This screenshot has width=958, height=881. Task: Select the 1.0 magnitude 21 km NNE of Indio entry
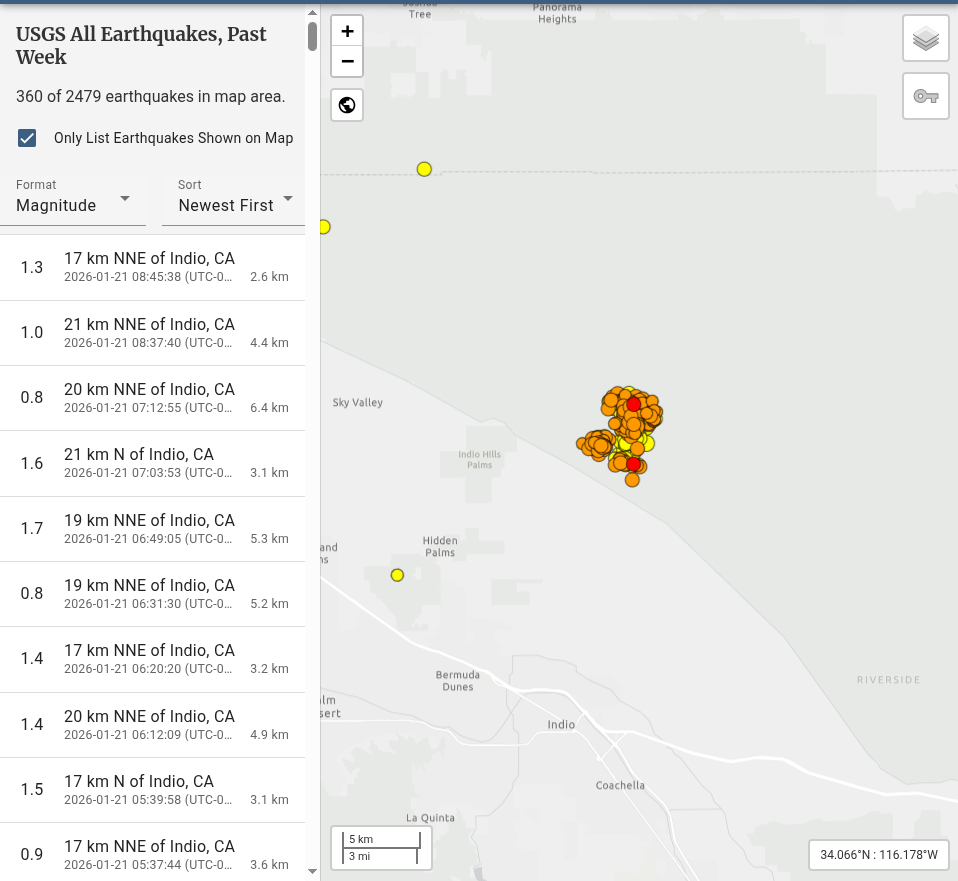(x=152, y=332)
